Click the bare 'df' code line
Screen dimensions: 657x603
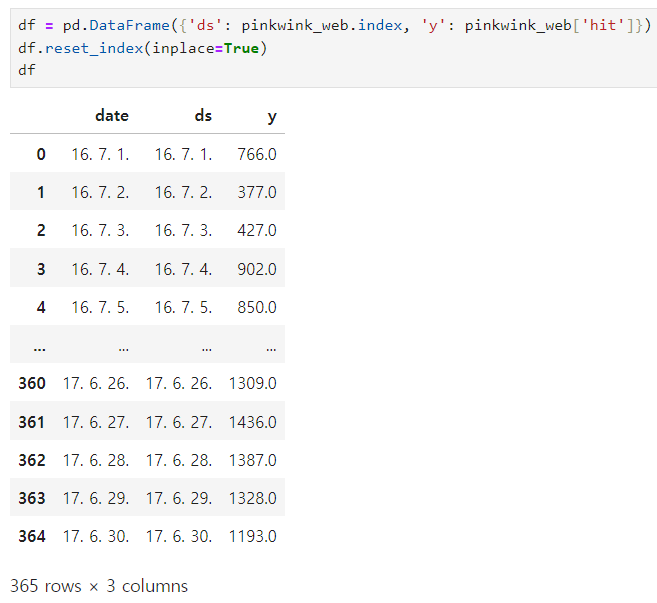27,70
